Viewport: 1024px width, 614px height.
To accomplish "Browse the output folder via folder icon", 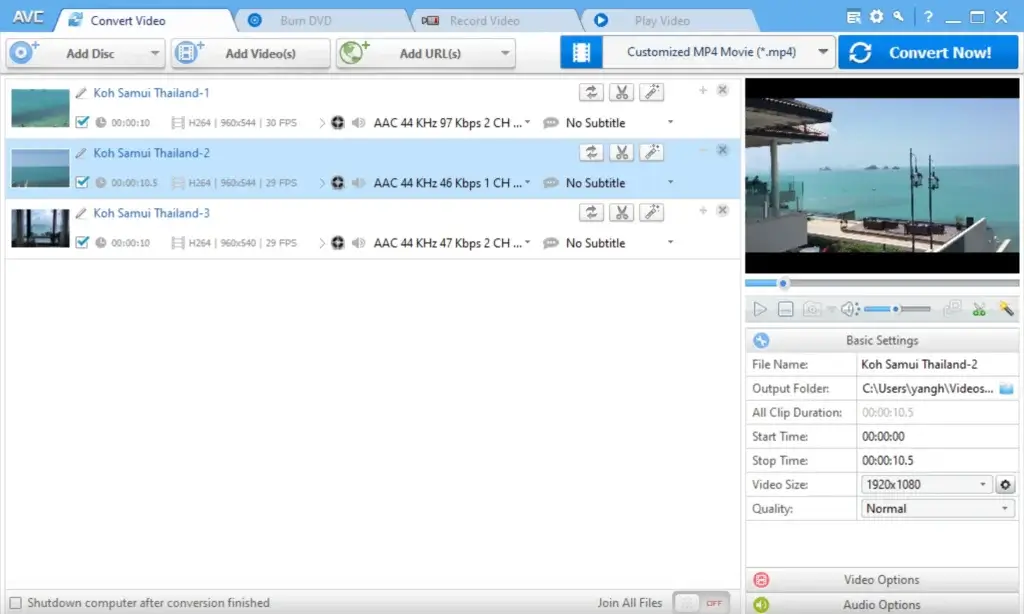I will 1007,388.
